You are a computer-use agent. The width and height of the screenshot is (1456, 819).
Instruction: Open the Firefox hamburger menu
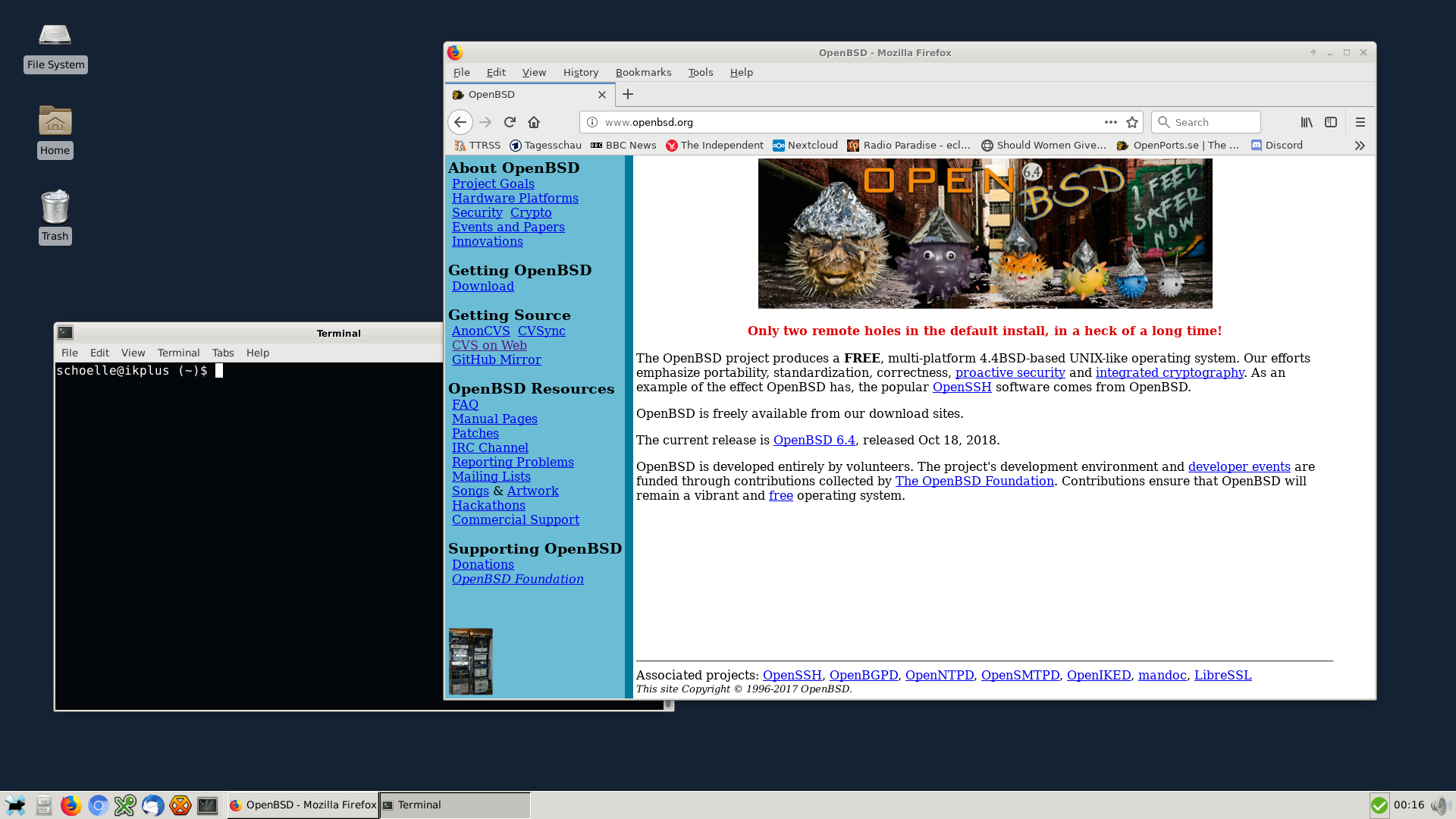[1360, 122]
